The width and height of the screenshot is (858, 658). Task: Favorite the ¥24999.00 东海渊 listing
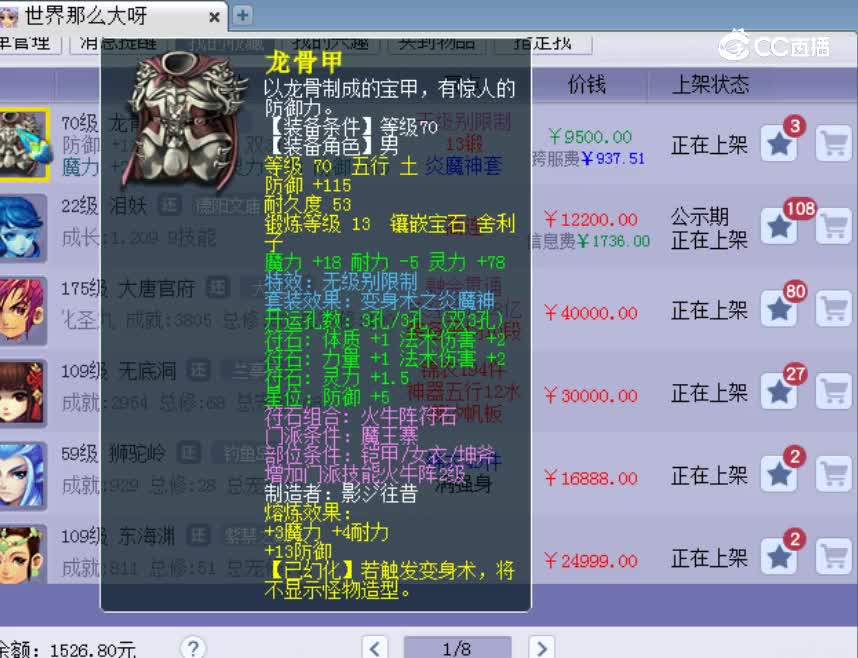click(779, 557)
